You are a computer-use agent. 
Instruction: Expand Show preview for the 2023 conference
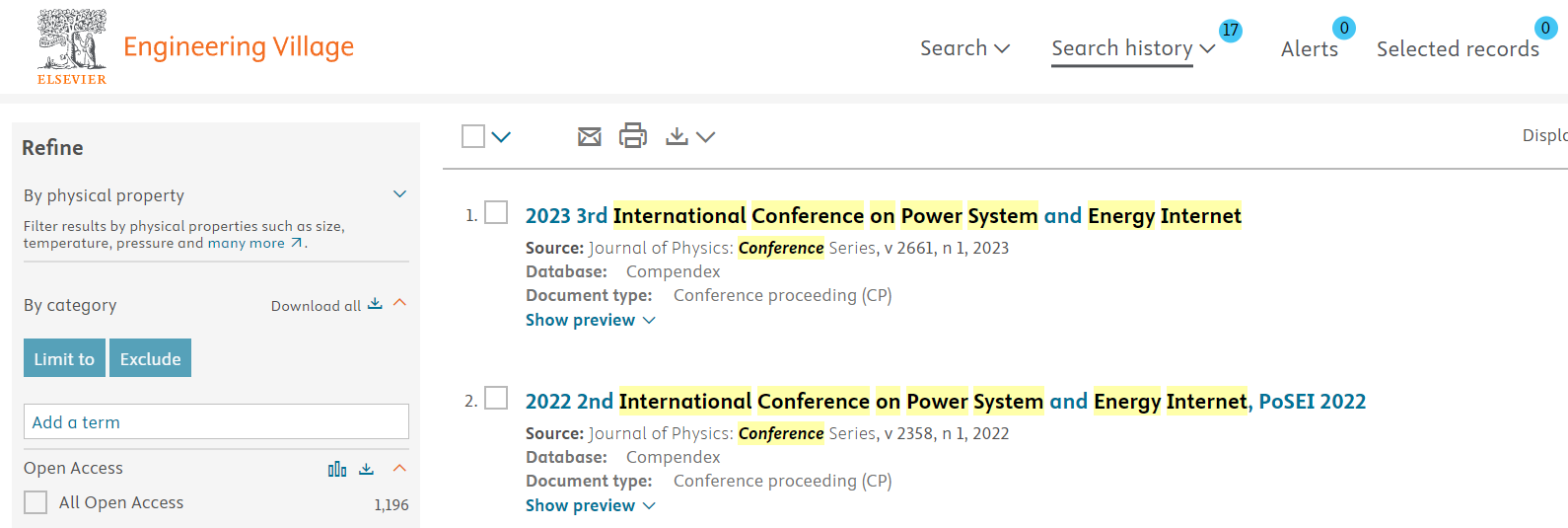(590, 320)
